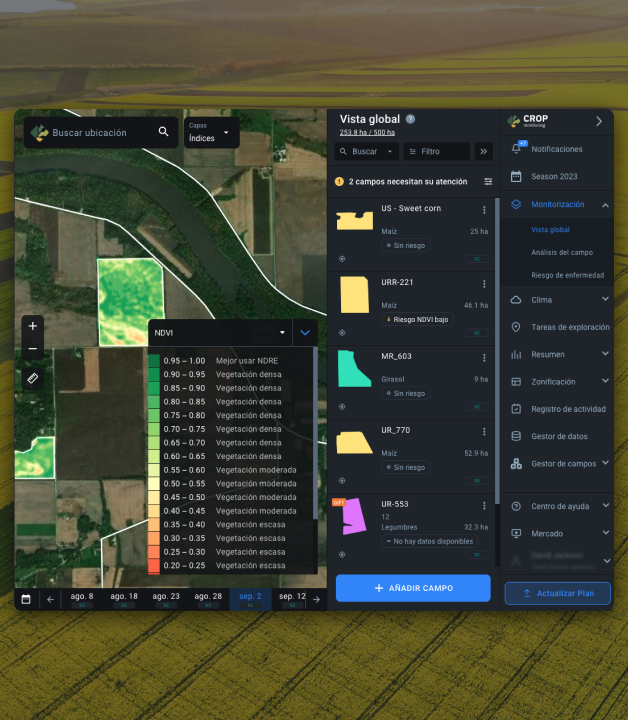This screenshot has height=720, width=628.
Task: Open Riesgo de enfermedad menu item
Action: click(x=567, y=276)
